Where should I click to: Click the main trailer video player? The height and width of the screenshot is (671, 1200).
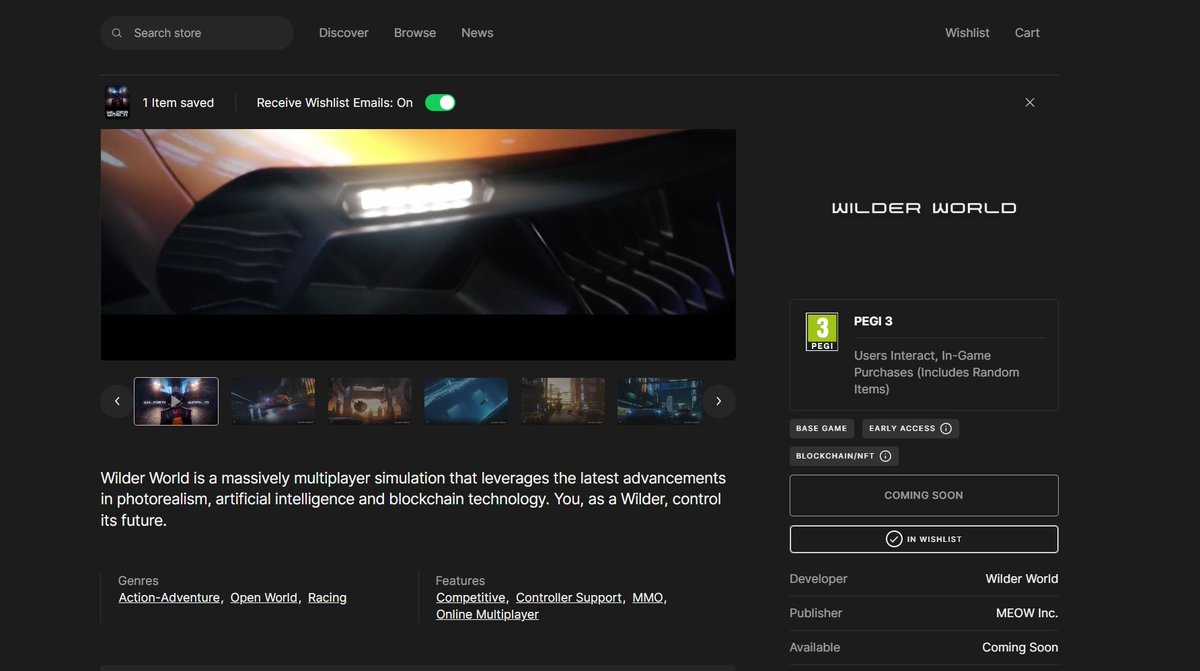point(418,244)
